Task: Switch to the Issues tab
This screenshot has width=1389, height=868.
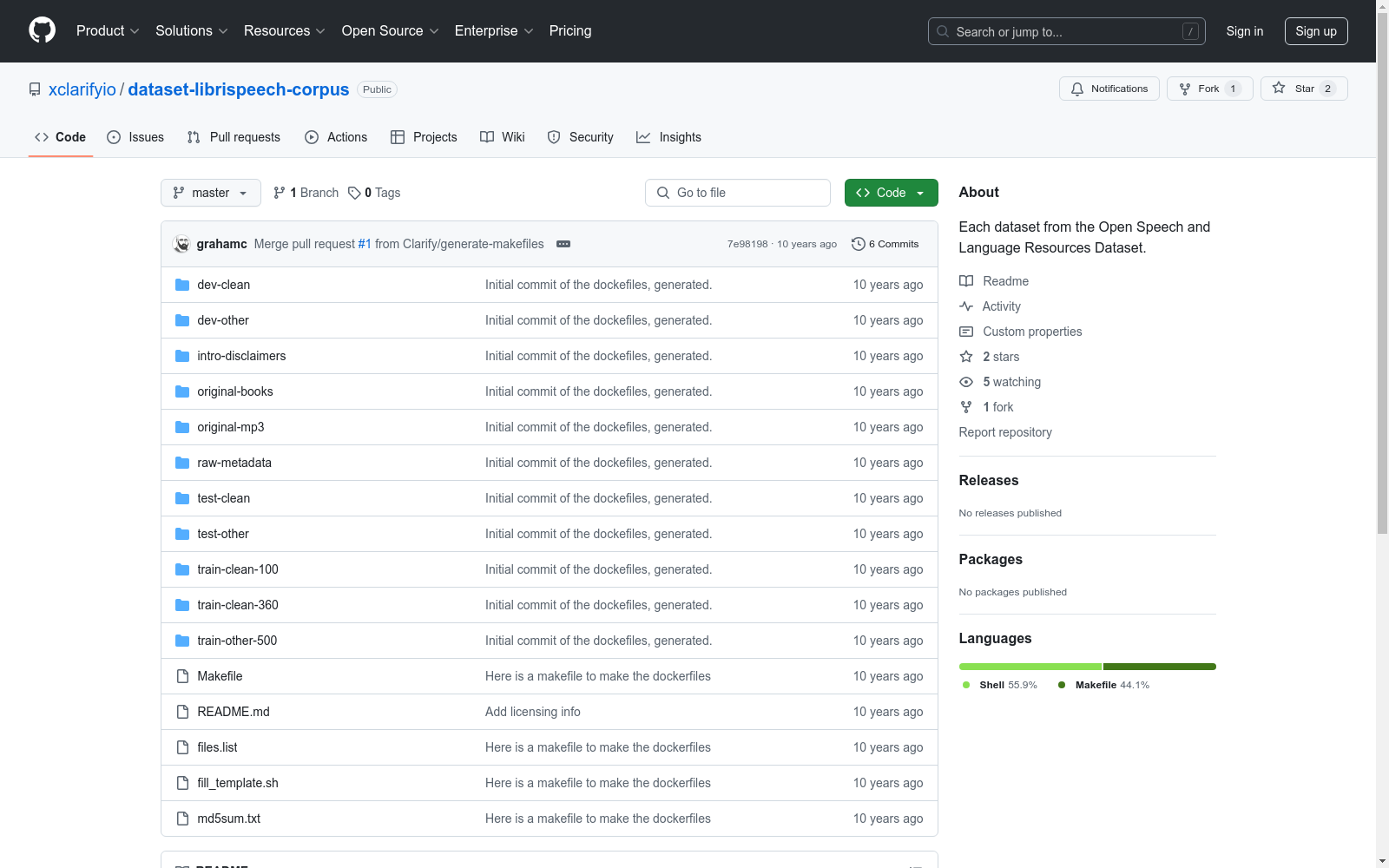Action: point(135,137)
